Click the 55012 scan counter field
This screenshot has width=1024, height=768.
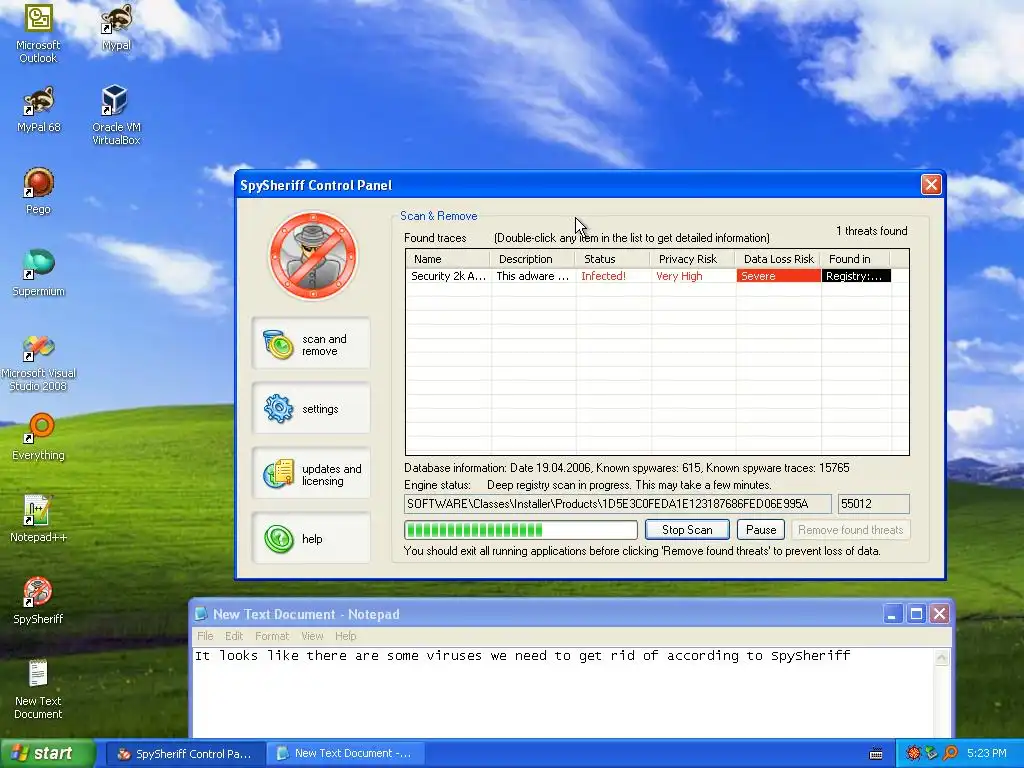tap(873, 504)
